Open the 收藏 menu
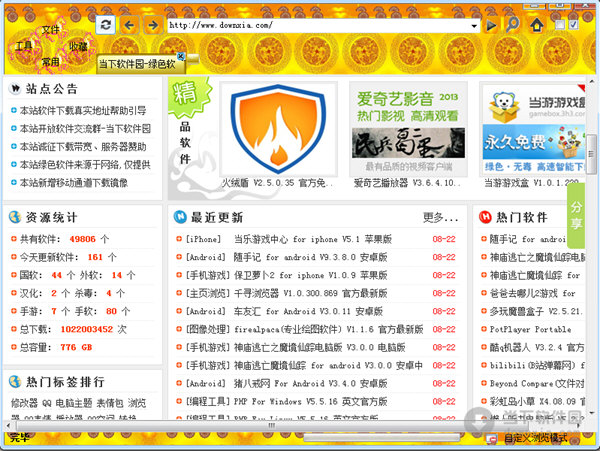600x451 pixels. click(x=78, y=46)
